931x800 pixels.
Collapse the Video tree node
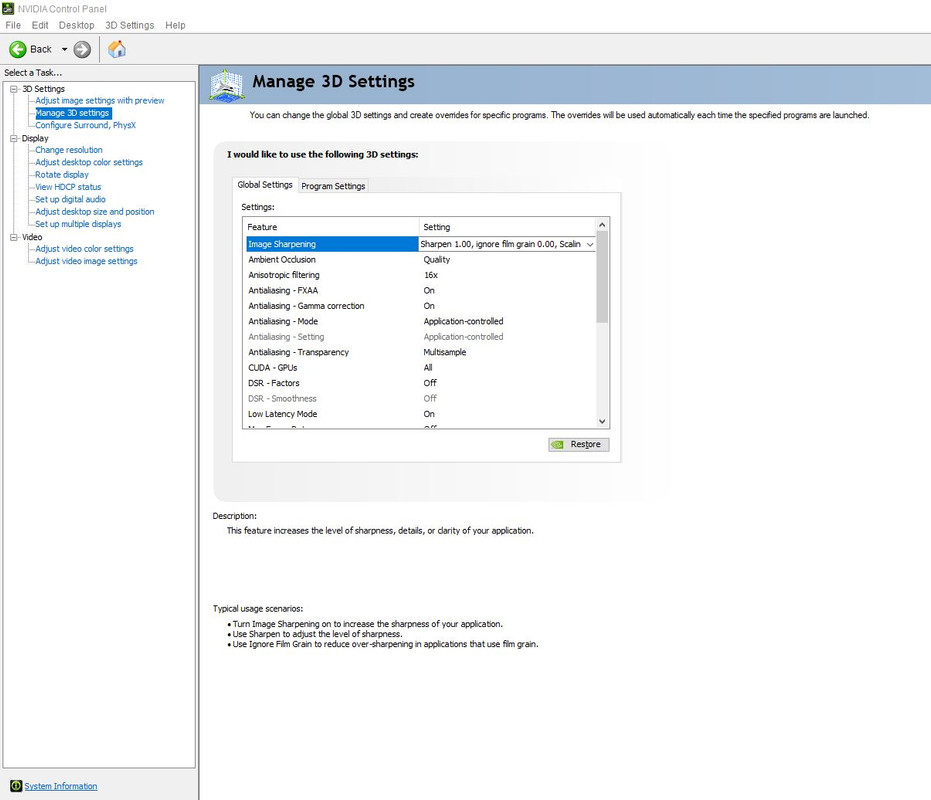point(13,237)
